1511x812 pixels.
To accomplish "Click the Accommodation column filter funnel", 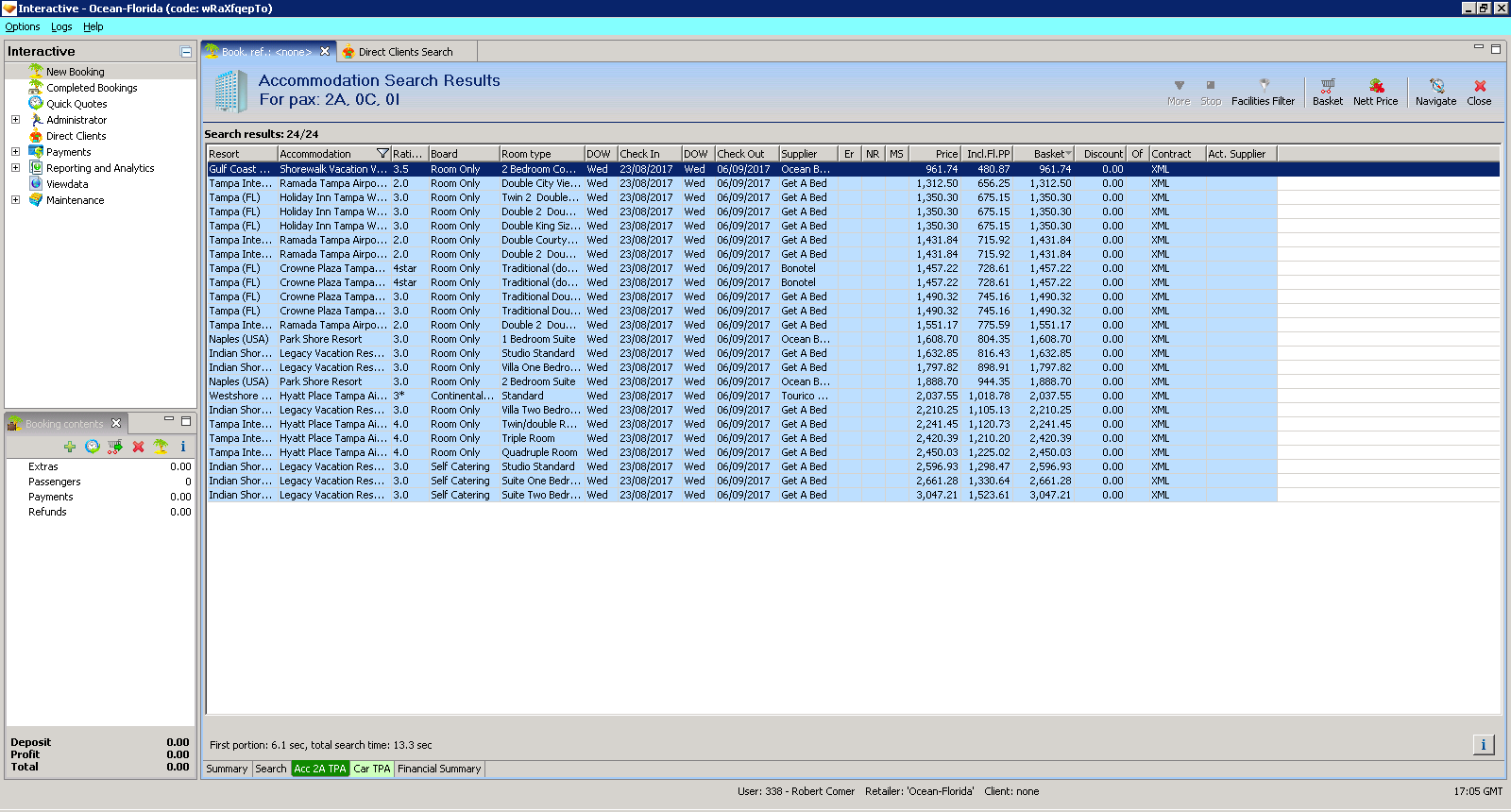I will (x=382, y=154).
